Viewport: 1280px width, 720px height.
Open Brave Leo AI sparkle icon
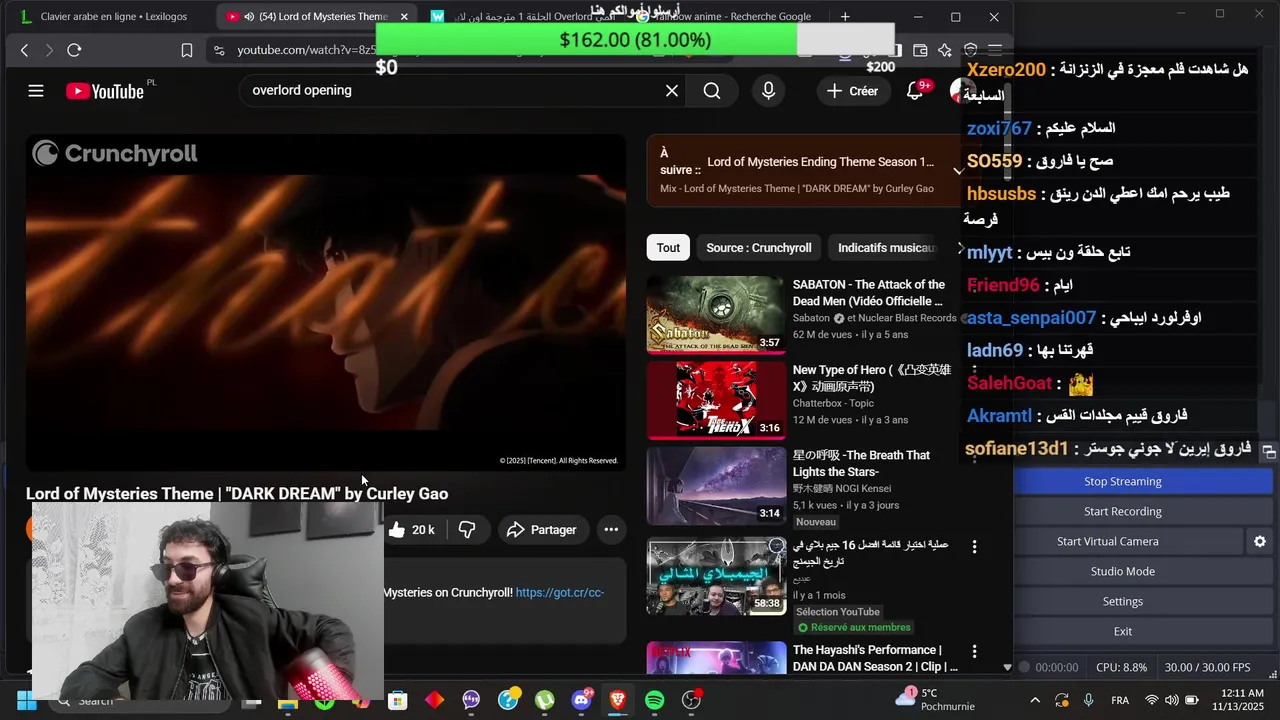coord(945,50)
